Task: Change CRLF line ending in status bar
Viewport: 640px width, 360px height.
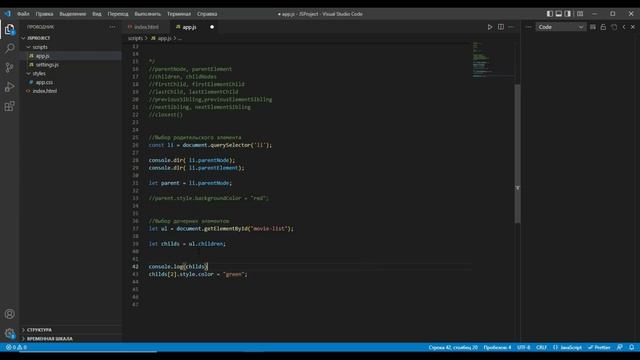Action: [x=541, y=347]
